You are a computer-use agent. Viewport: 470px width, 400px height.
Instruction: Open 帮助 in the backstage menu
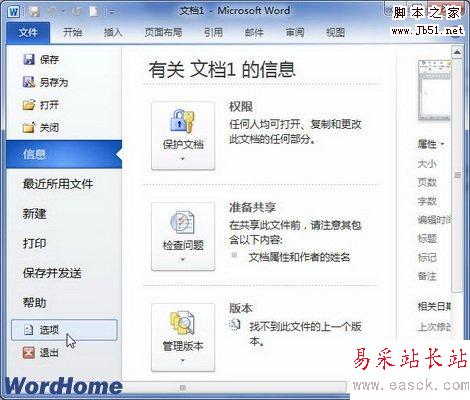click(34, 303)
